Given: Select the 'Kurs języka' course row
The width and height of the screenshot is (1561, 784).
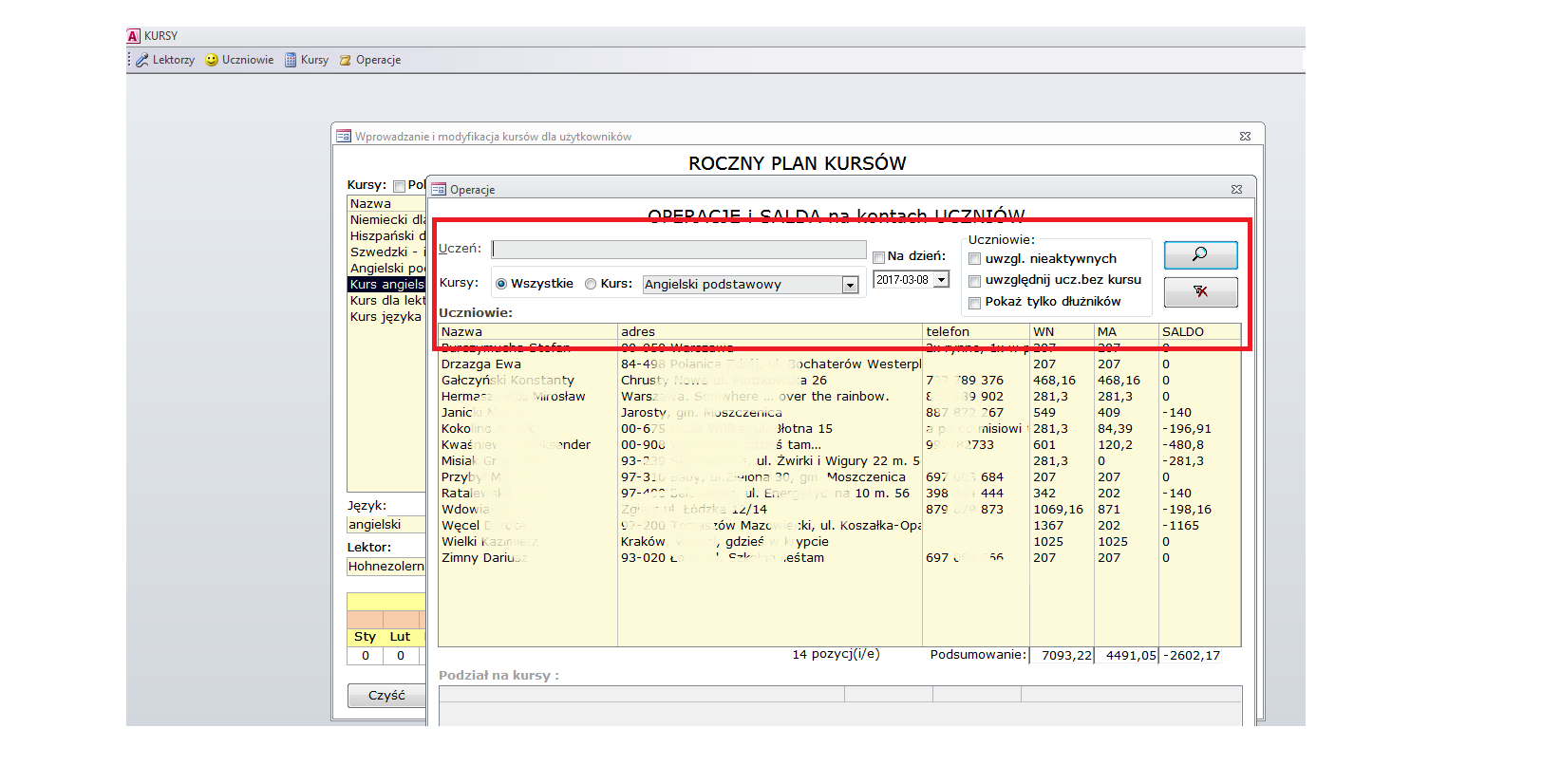Looking at the screenshot, I should 386,317.
